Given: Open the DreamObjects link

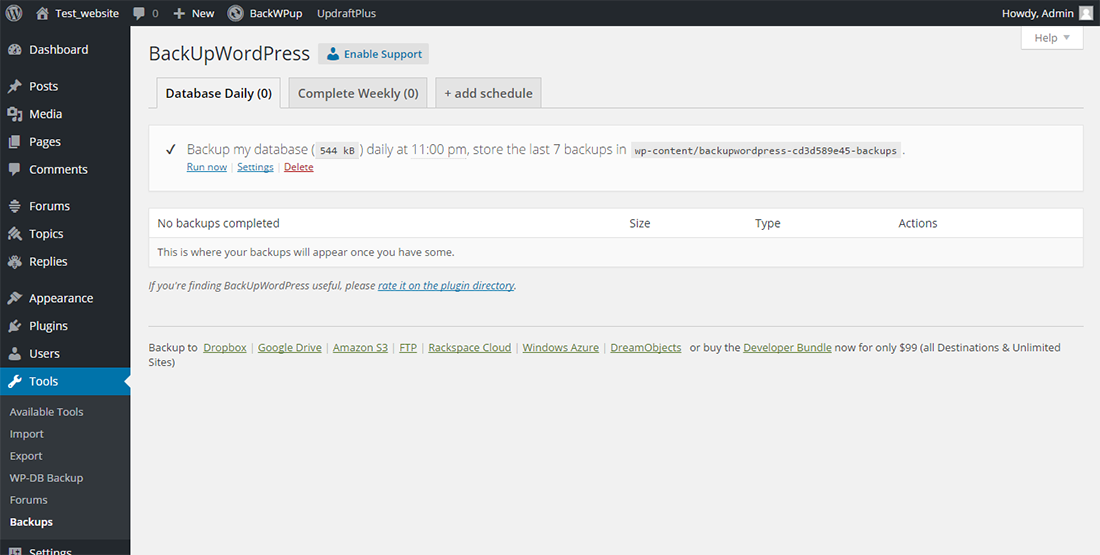Looking at the screenshot, I should pyautogui.click(x=646, y=347).
